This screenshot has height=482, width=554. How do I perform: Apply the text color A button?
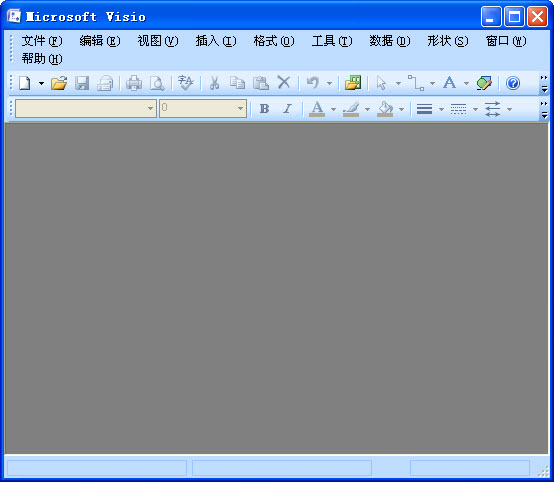[x=317, y=109]
